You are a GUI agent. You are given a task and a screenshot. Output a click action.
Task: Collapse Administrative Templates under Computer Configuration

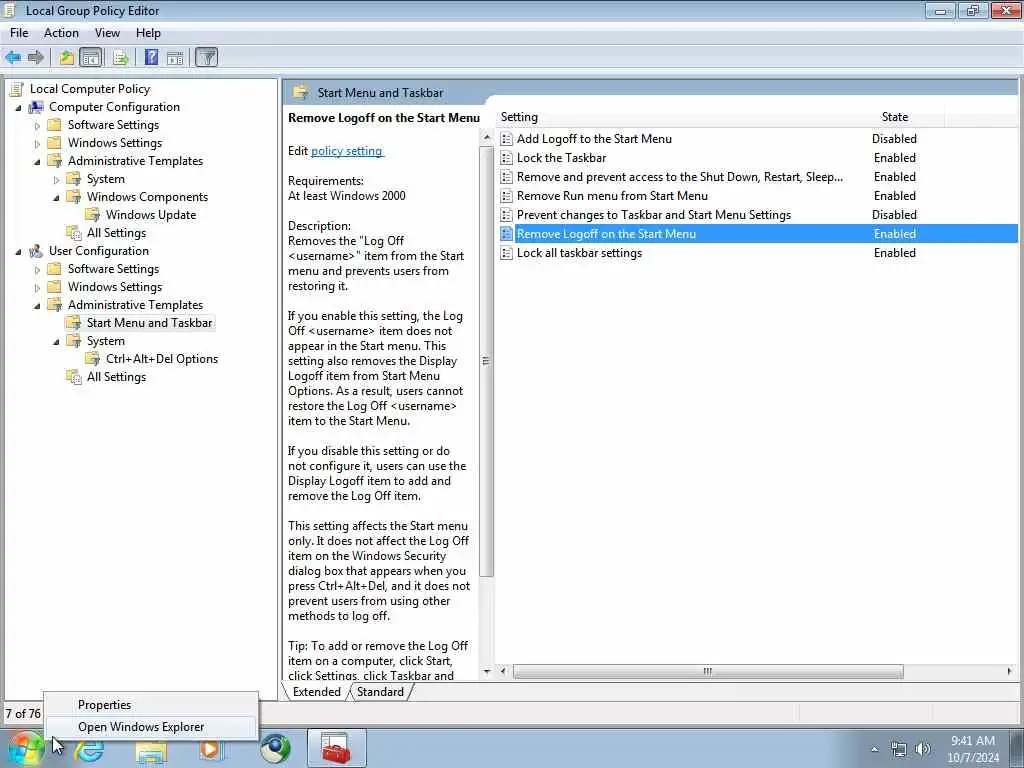click(x=37, y=161)
